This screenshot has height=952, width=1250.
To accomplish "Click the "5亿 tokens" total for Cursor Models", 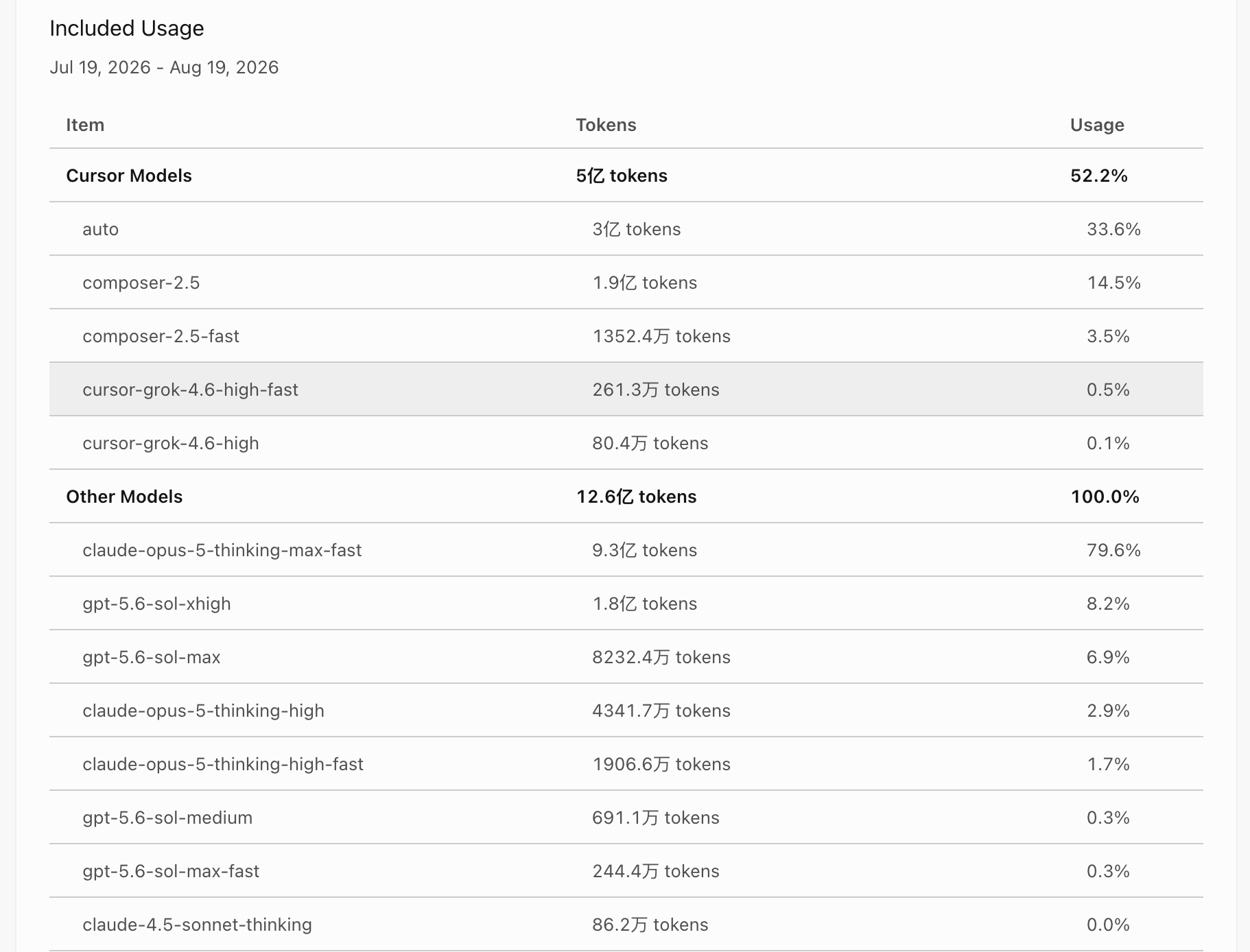I will (x=622, y=176).
